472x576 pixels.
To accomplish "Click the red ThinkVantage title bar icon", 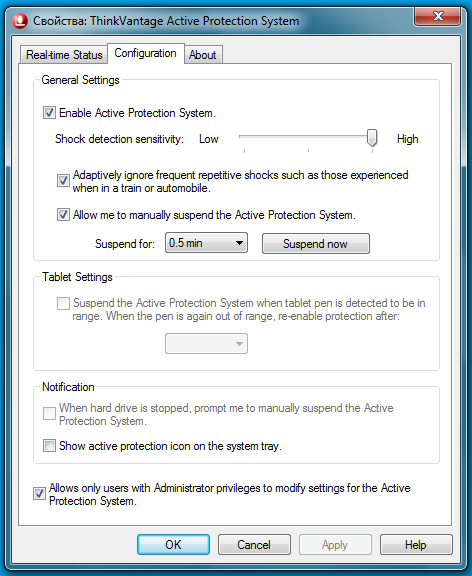I will [x=19, y=21].
